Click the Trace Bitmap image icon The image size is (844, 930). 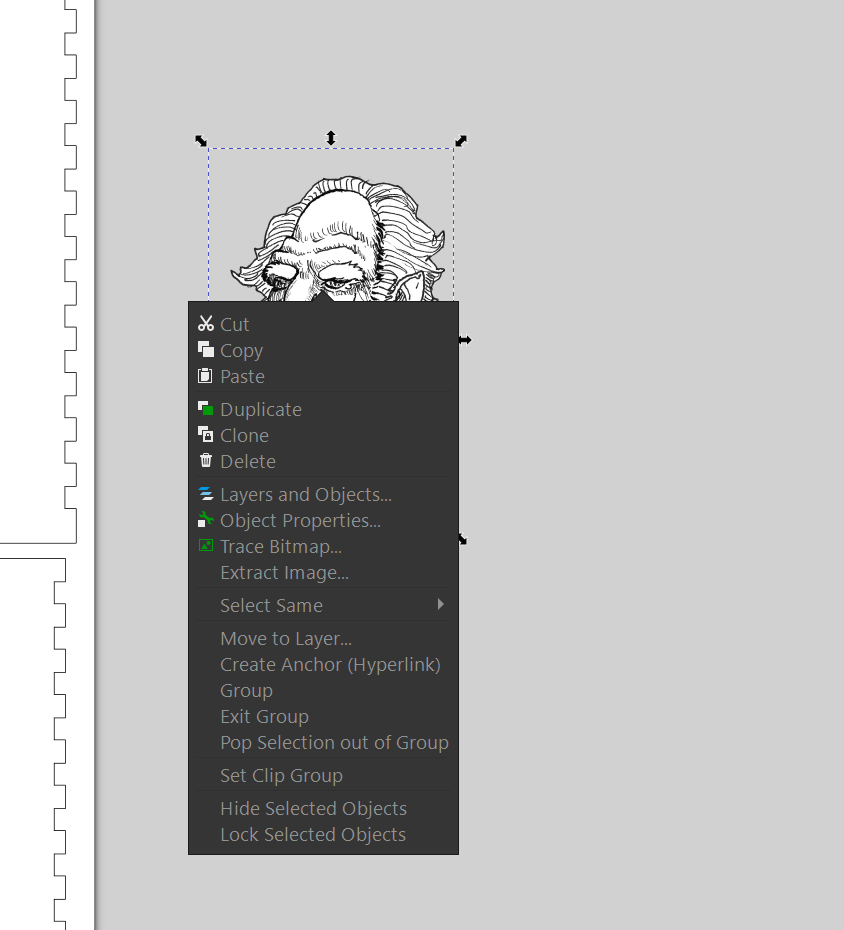206,546
